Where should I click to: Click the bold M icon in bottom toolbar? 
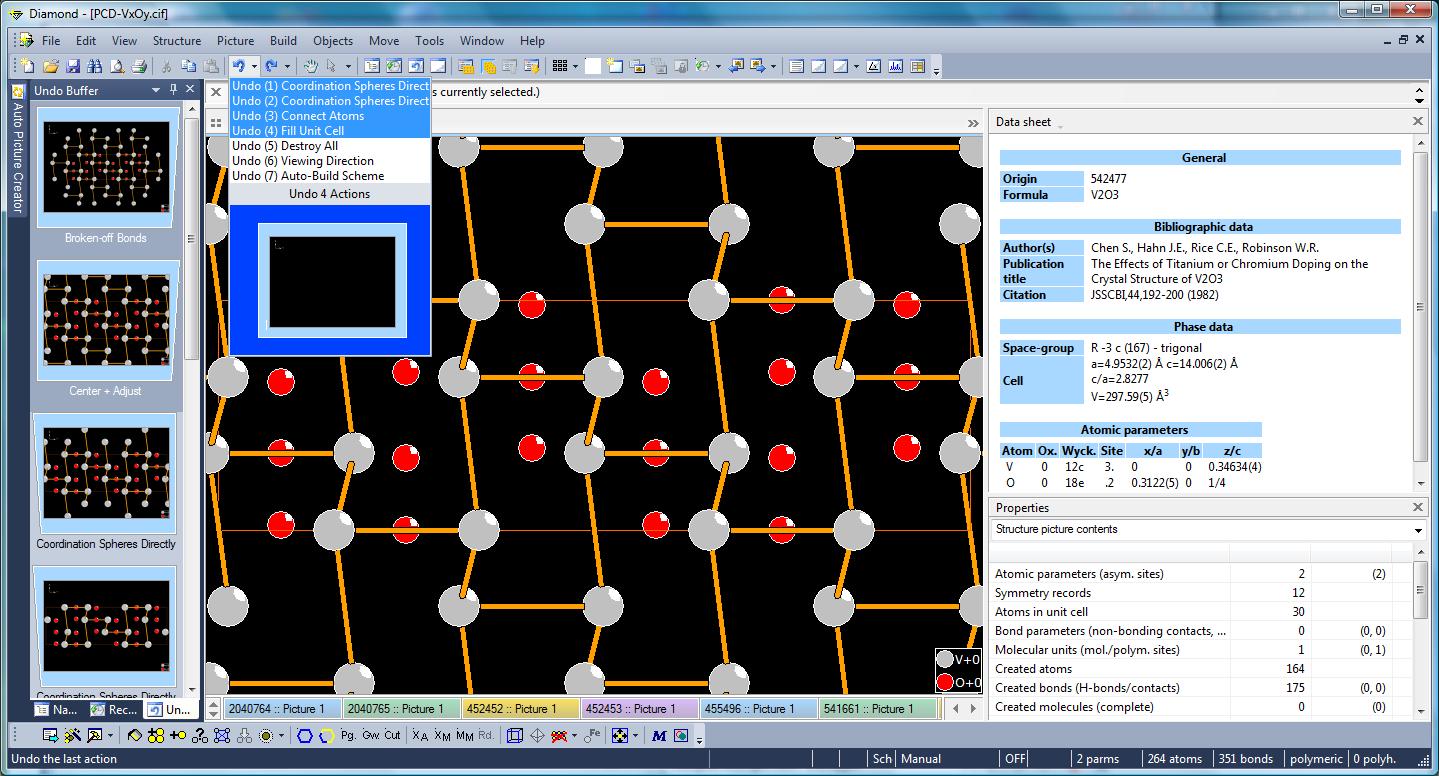click(659, 735)
